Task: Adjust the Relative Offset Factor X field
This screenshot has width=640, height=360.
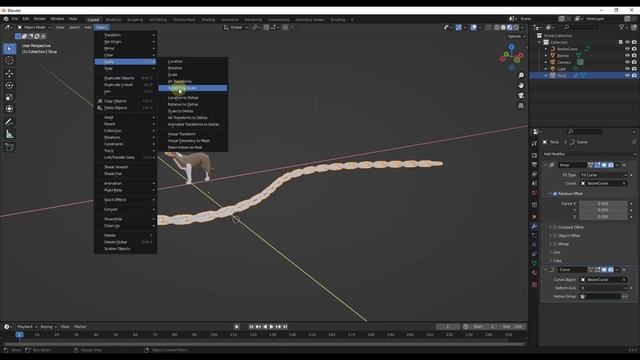Action: 603,203
